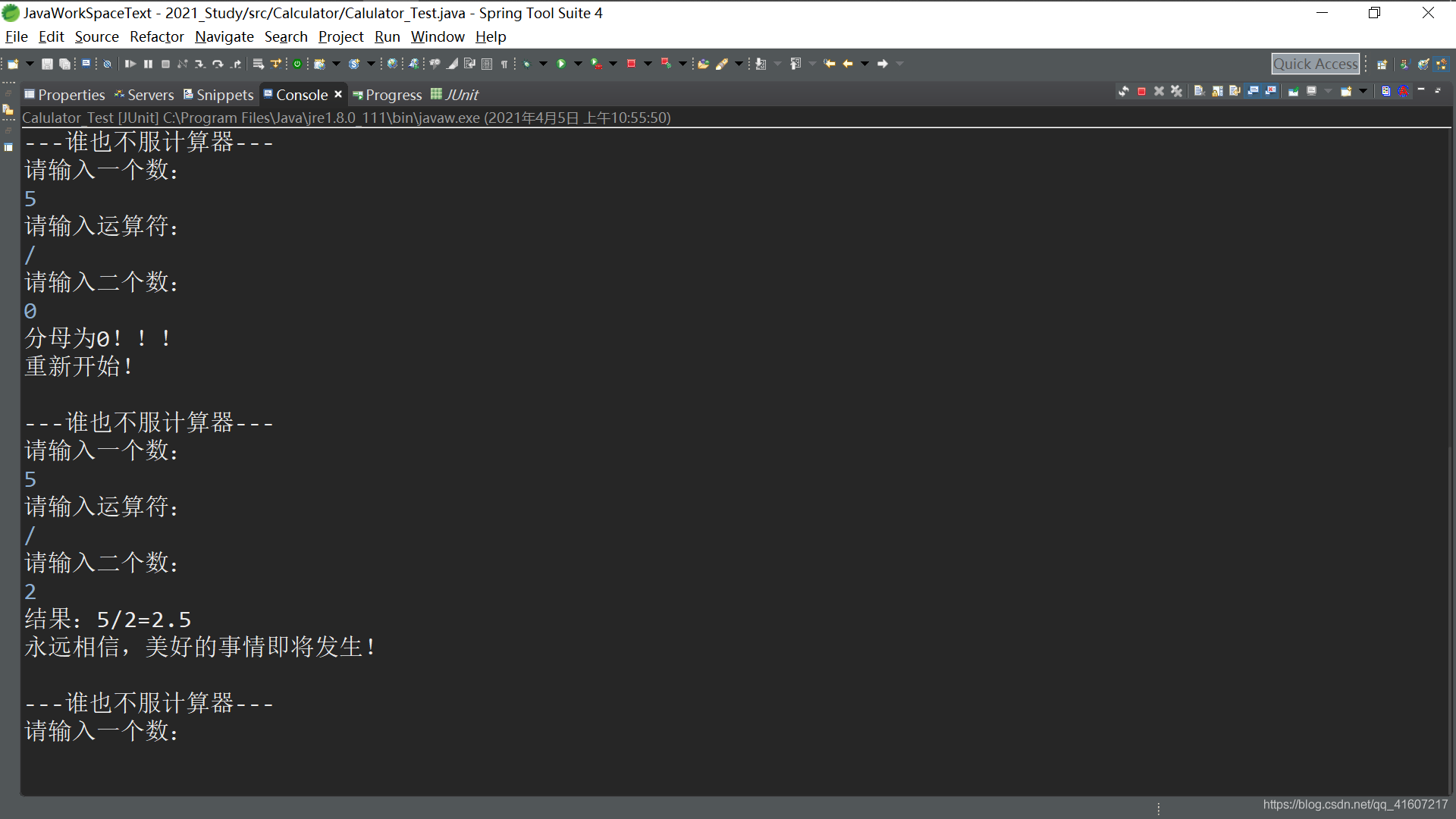Click the Open Web Browser globe icon

(392, 64)
